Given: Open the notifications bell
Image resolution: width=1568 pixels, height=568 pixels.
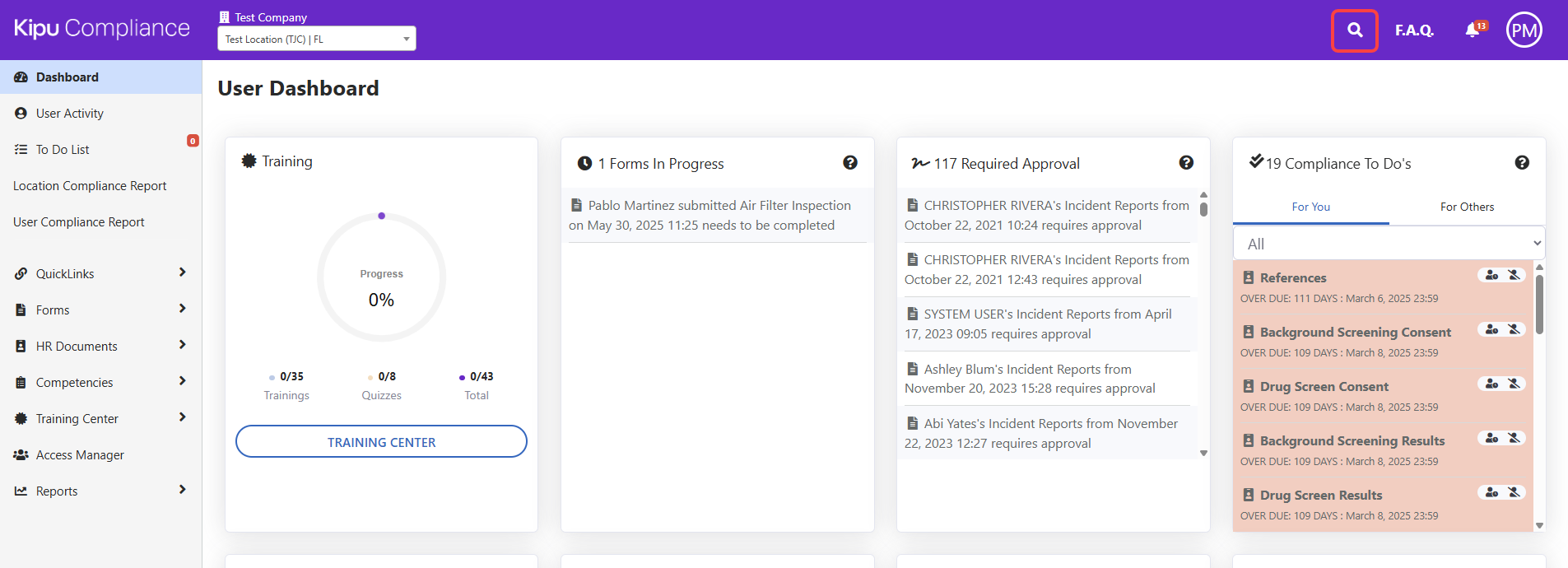Looking at the screenshot, I should pyautogui.click(x=1473, y=30).
